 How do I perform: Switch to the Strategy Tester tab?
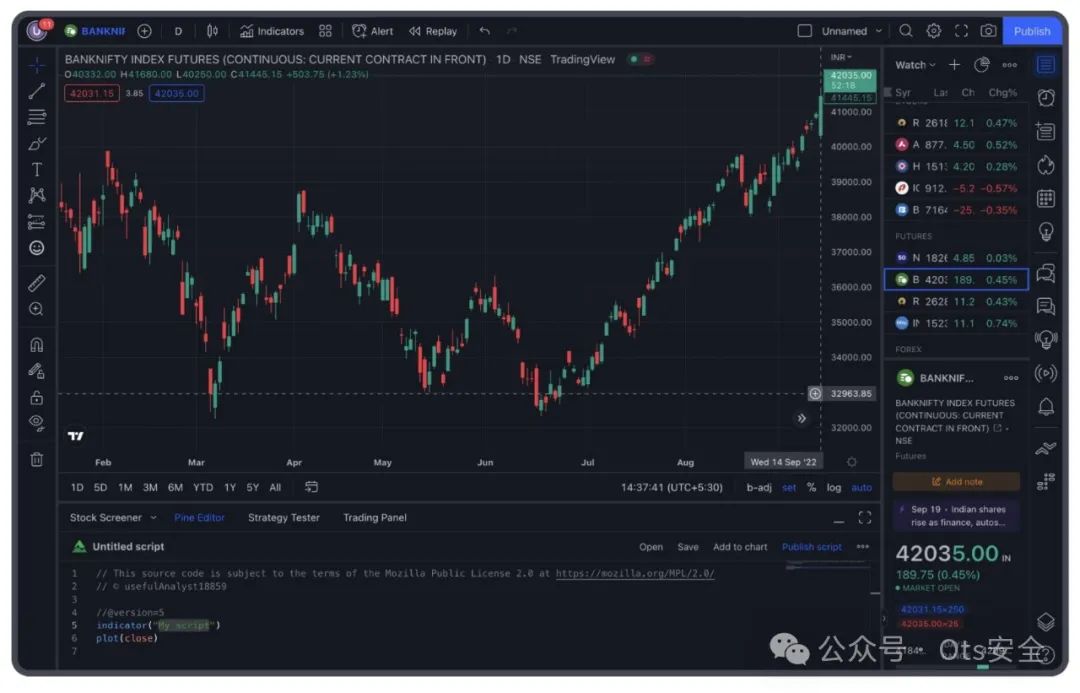pyautogui.click(x=284, y=518)
